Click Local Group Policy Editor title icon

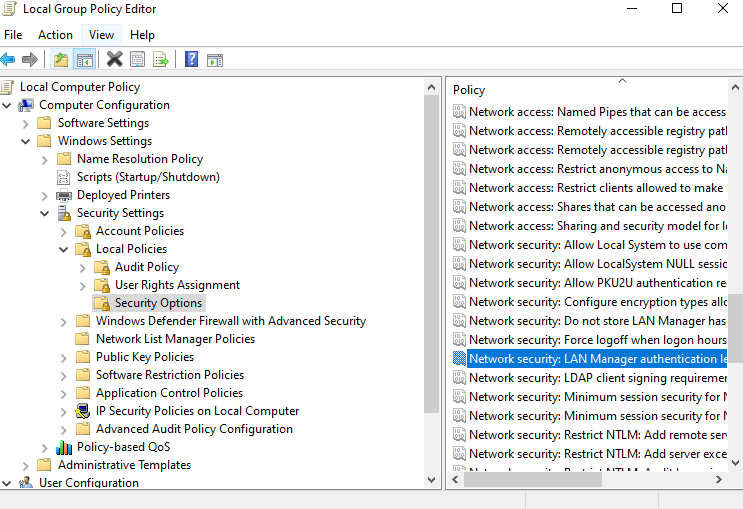click(x=9, y=9)
